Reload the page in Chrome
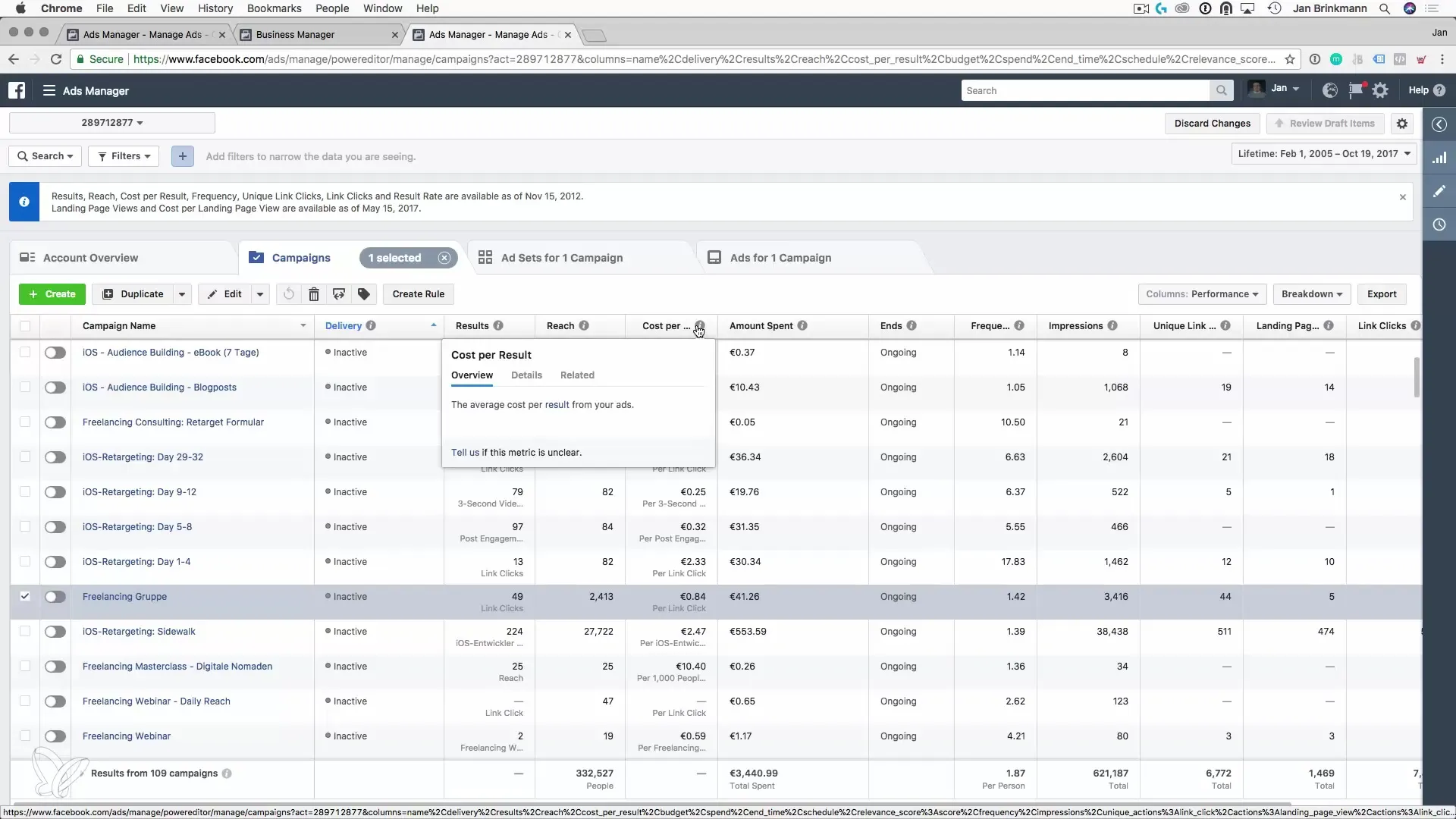 56,59
